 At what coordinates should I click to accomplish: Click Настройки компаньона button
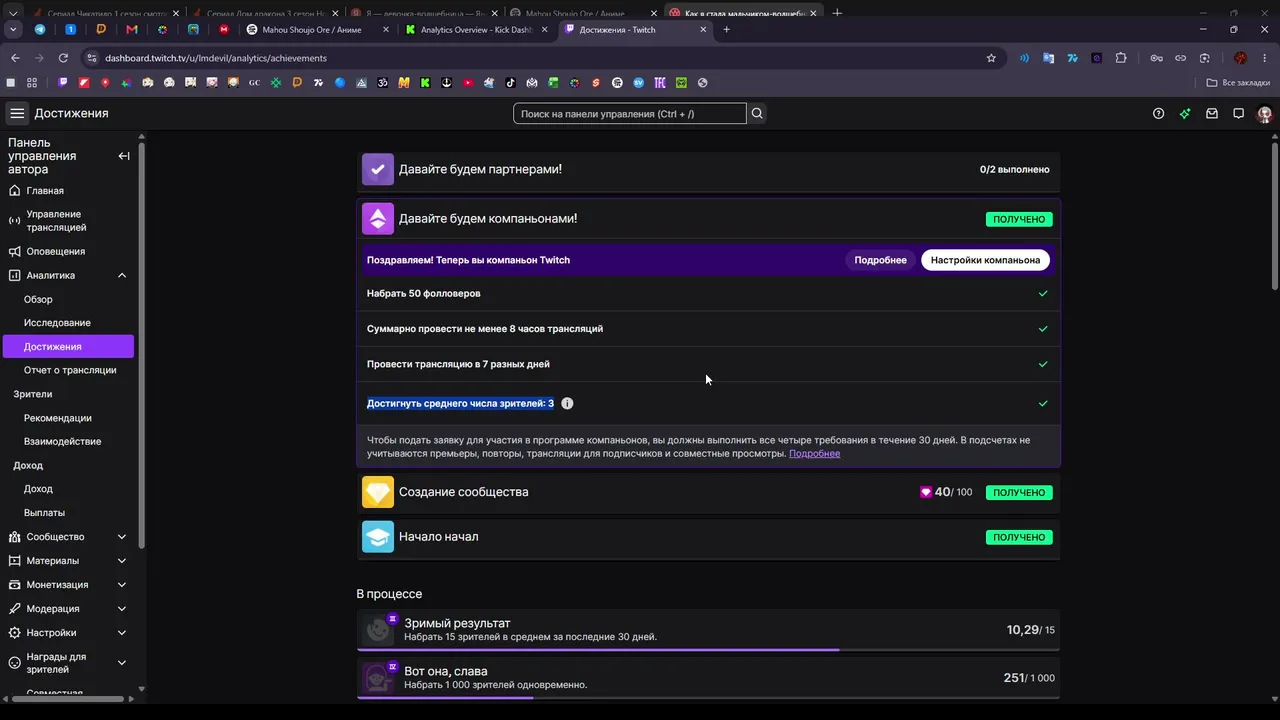pyautogui.click(x=985, y=260)
